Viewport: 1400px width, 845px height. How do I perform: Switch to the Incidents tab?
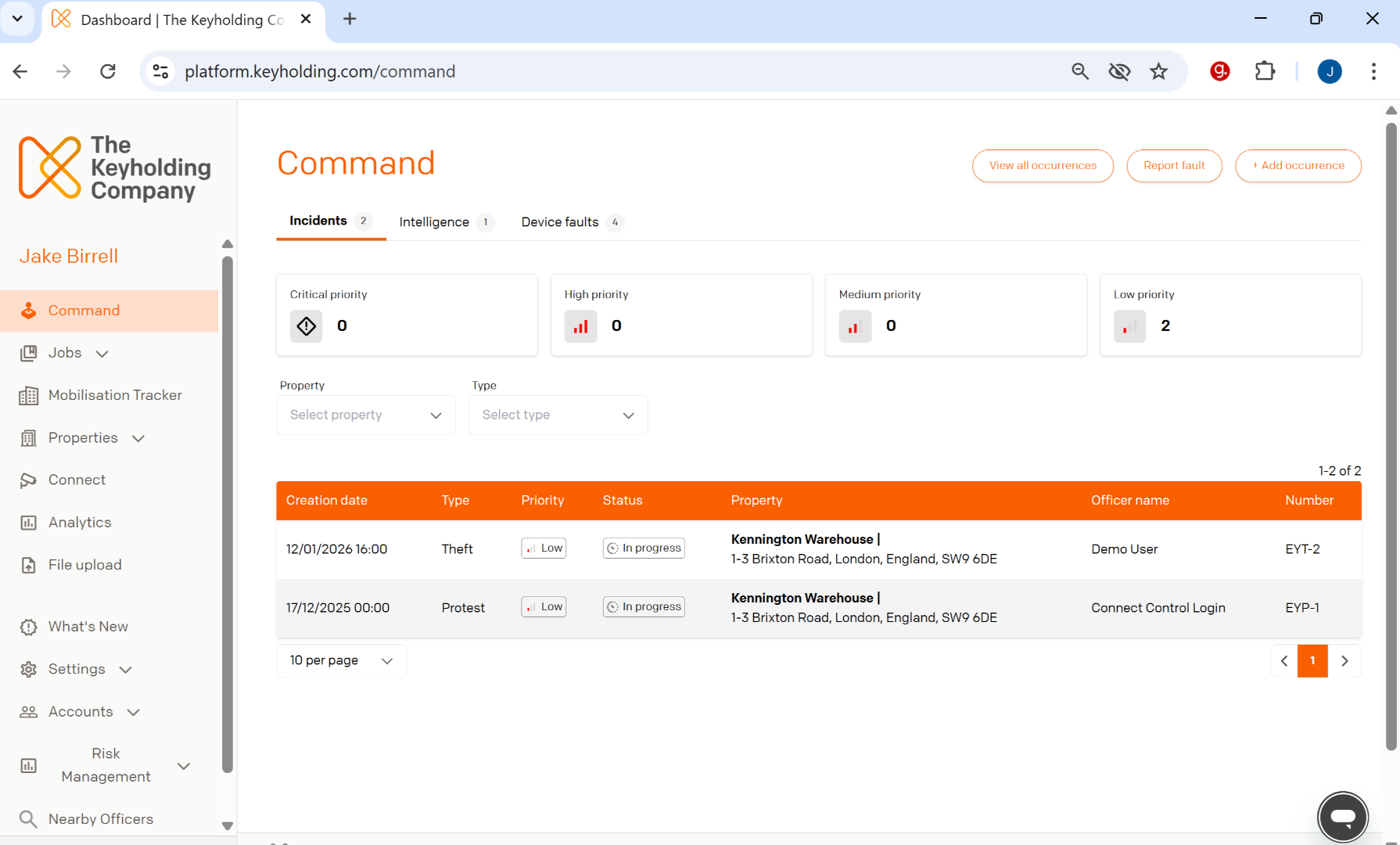[330, 221]
